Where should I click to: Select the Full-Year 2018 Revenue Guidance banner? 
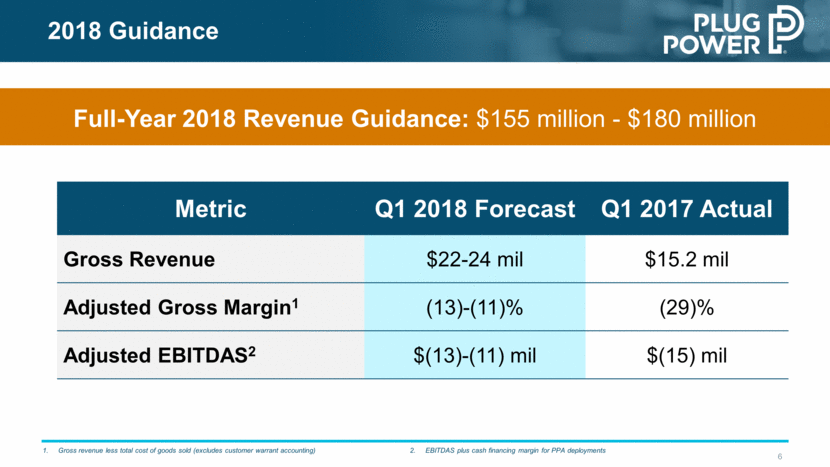pos(415,119)
